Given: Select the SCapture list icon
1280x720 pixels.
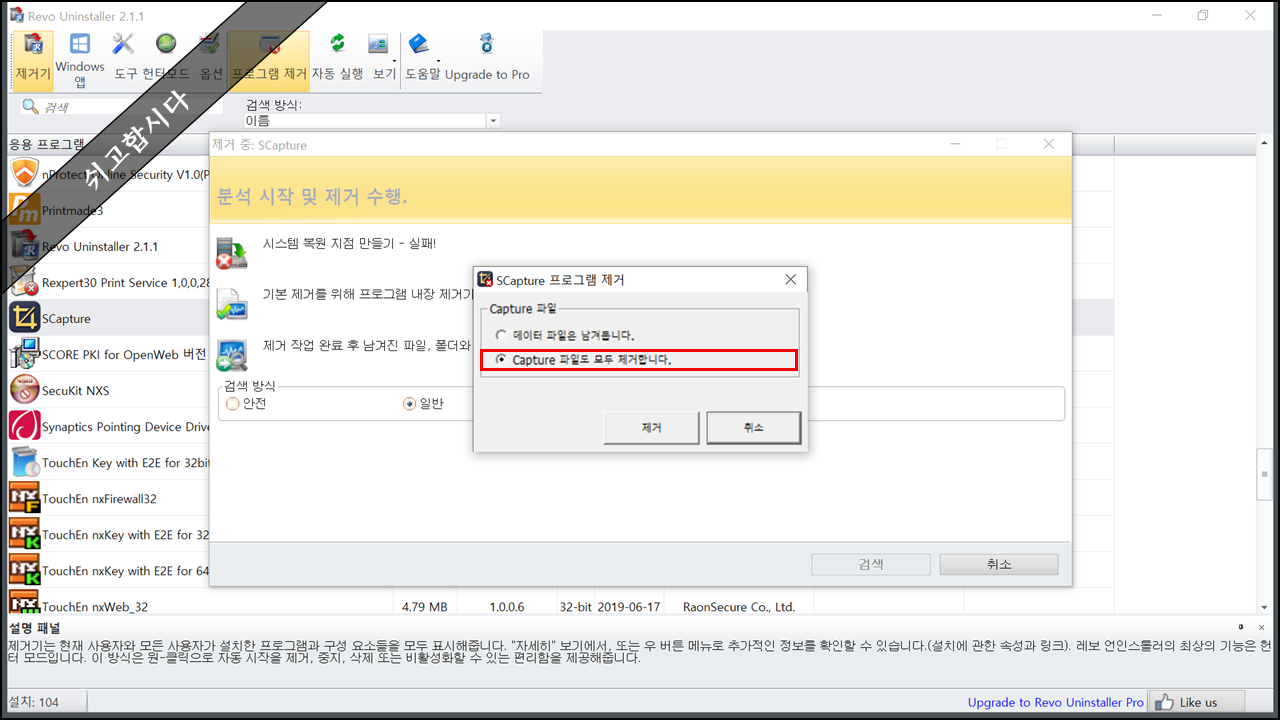Looking at the screenshot, I should (25, 318).
